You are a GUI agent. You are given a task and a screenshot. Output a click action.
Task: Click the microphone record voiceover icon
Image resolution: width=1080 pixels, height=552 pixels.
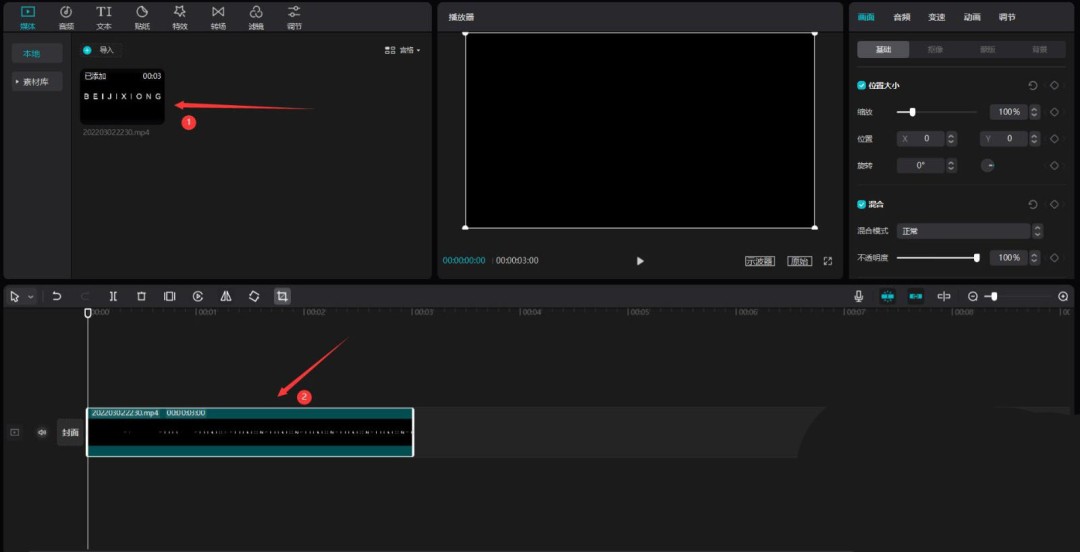click(858, 296)
